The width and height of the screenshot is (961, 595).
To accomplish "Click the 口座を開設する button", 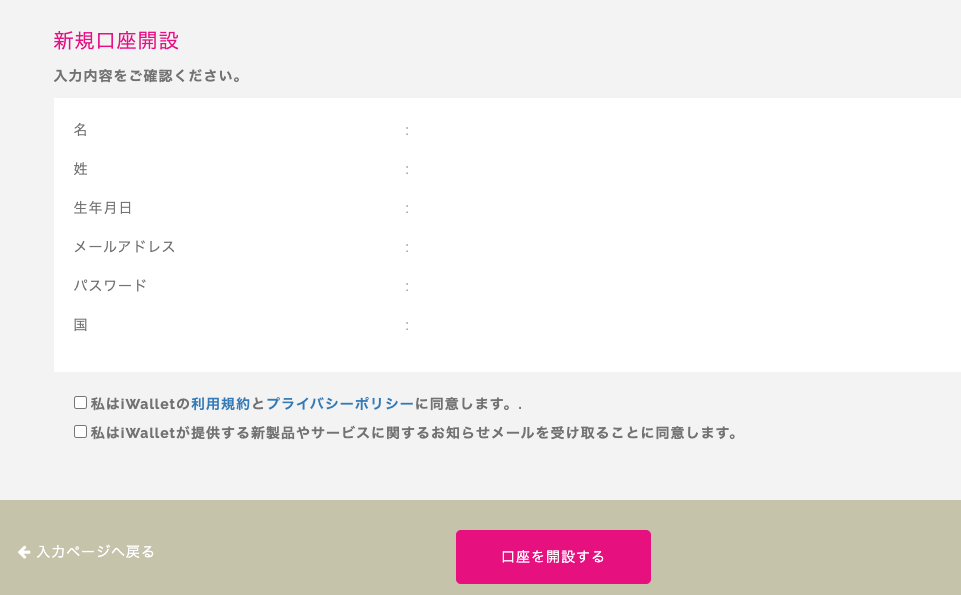I will 553,556.
